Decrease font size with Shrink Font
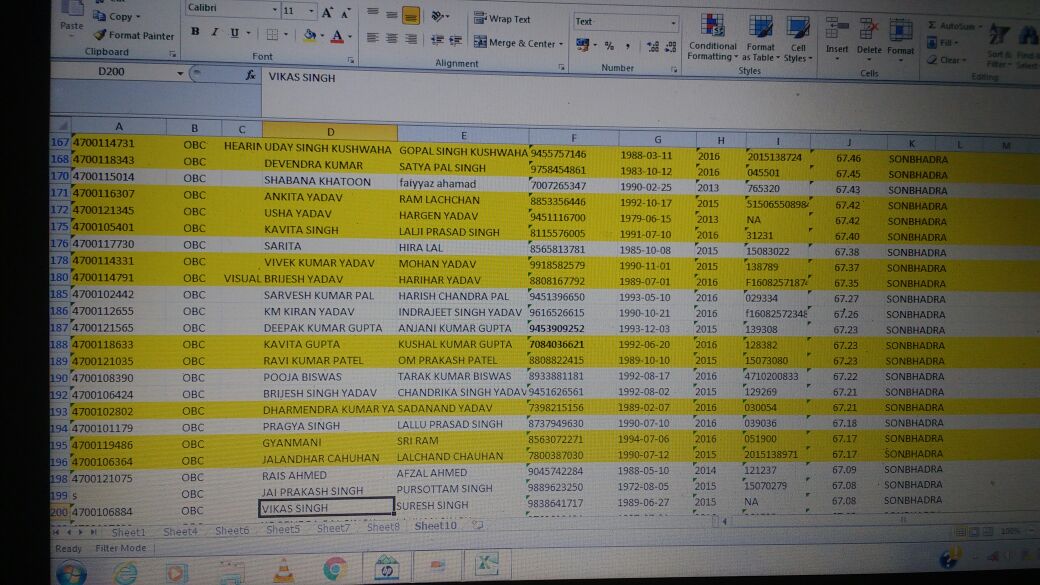Image resolution: width=1040 pixels, height=585 pixels. tap(346, 13)
